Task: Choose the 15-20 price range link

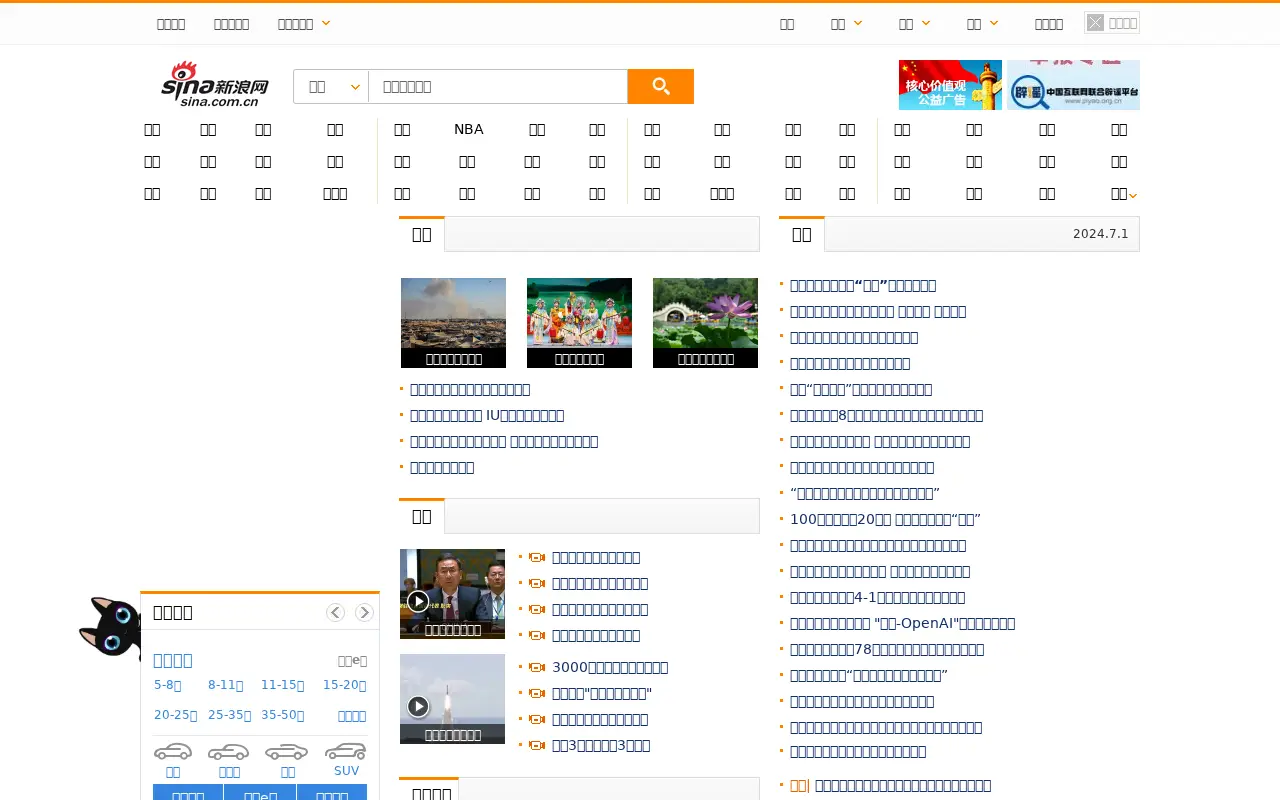Action: [x=344, y=685]
